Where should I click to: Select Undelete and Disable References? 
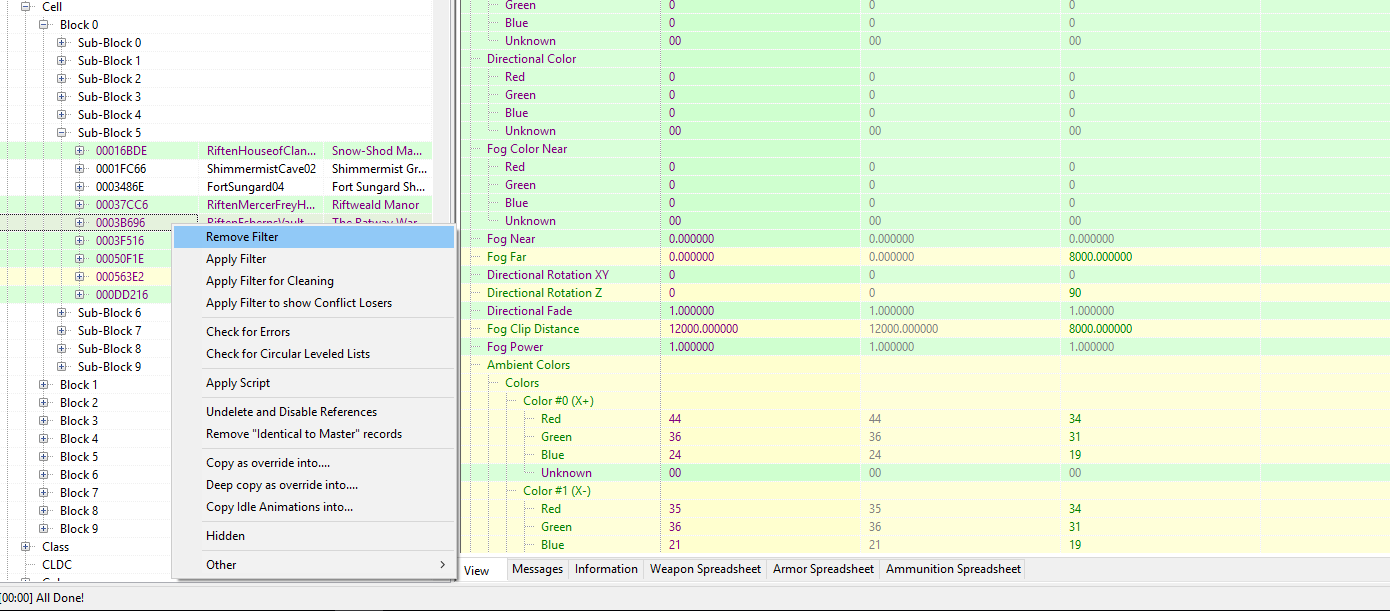313,412
